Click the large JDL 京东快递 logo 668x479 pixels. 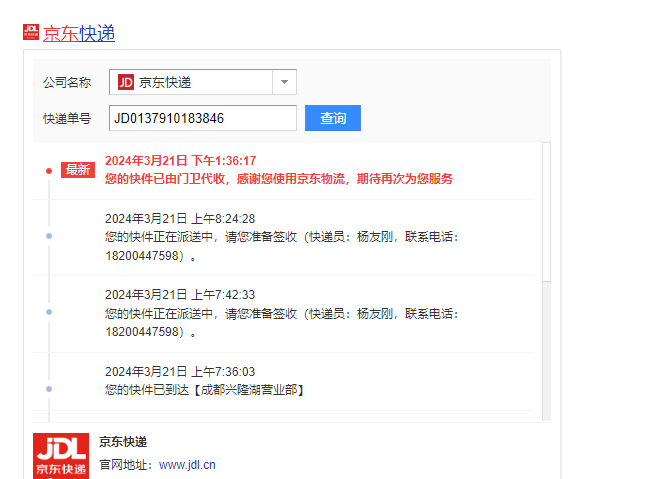pos(61,456)
